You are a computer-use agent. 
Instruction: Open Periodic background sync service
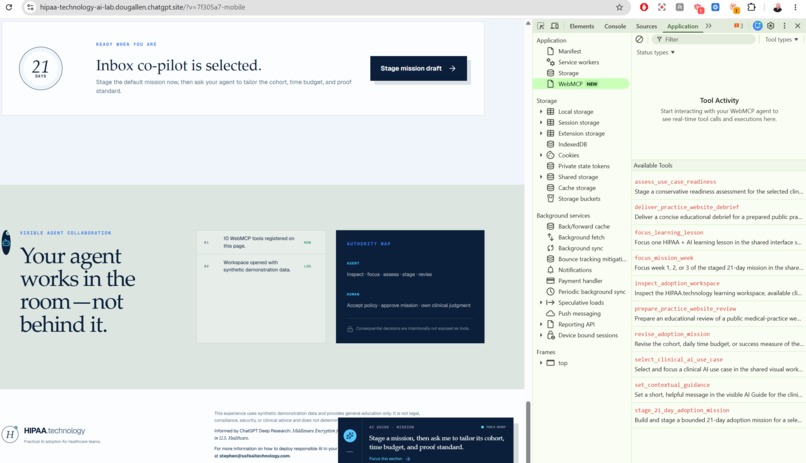click(x=592, y=292)
